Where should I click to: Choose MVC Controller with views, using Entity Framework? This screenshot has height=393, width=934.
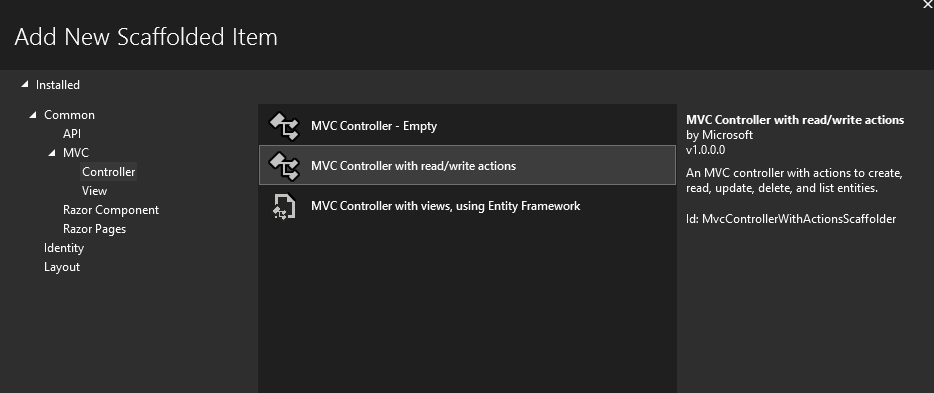click(x=468, y=205)
